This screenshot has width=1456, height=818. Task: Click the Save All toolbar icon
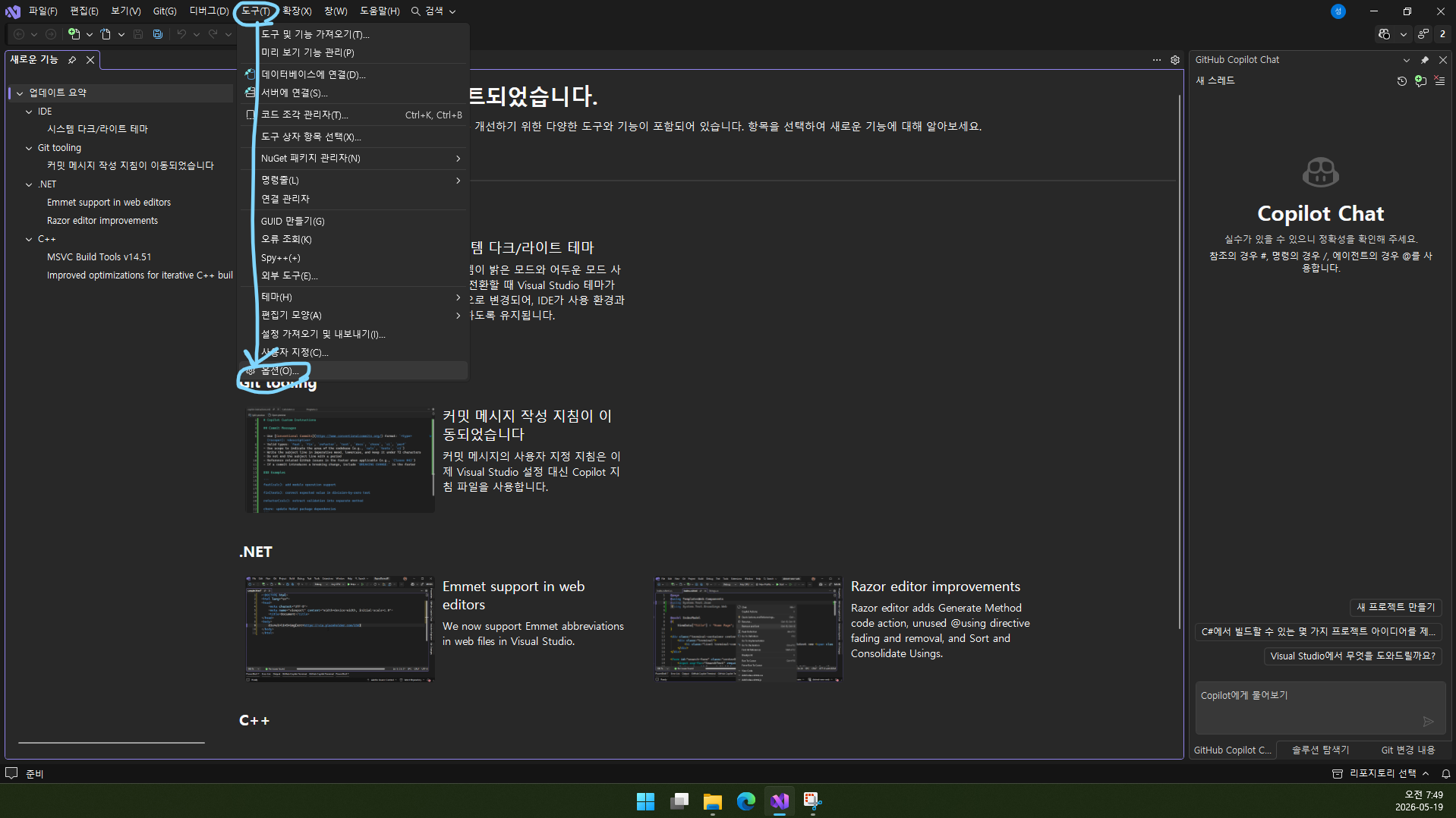coord(158,34)
